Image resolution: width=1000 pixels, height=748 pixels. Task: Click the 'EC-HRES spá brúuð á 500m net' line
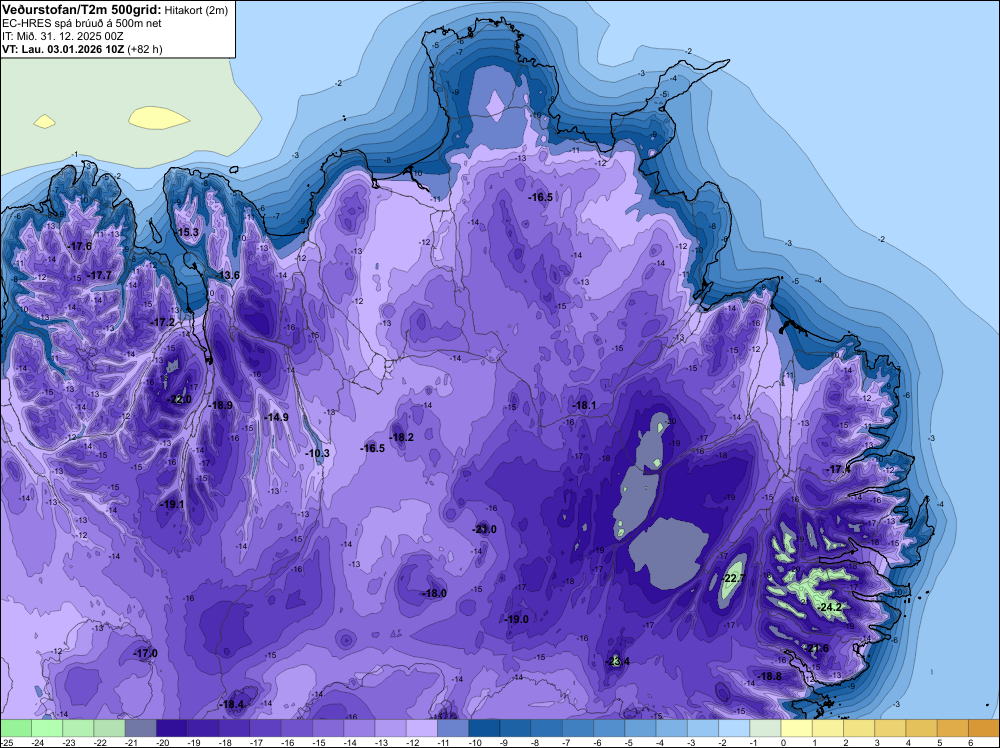point(82,23)
